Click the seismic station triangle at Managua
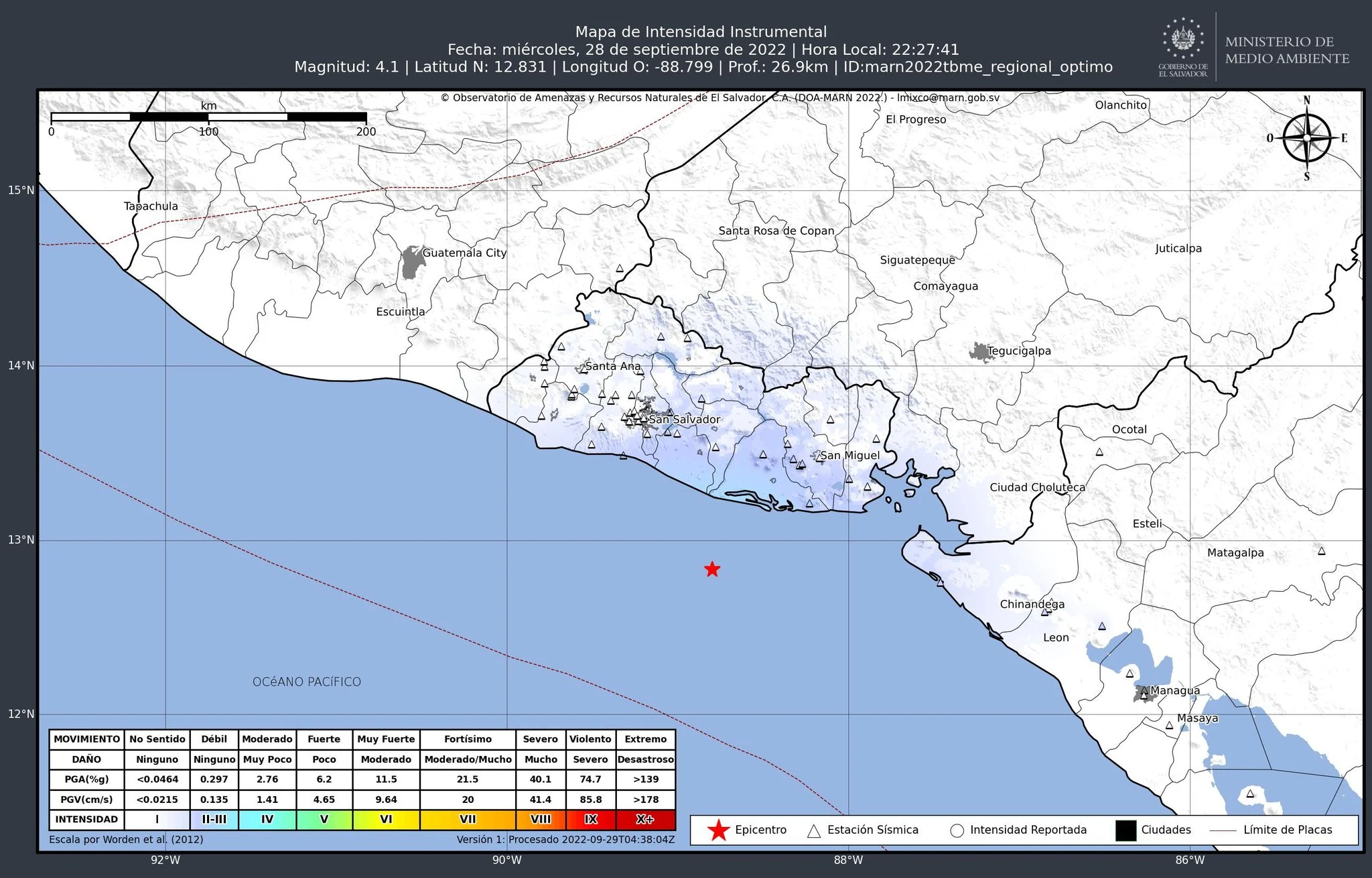 point(1144,694)
